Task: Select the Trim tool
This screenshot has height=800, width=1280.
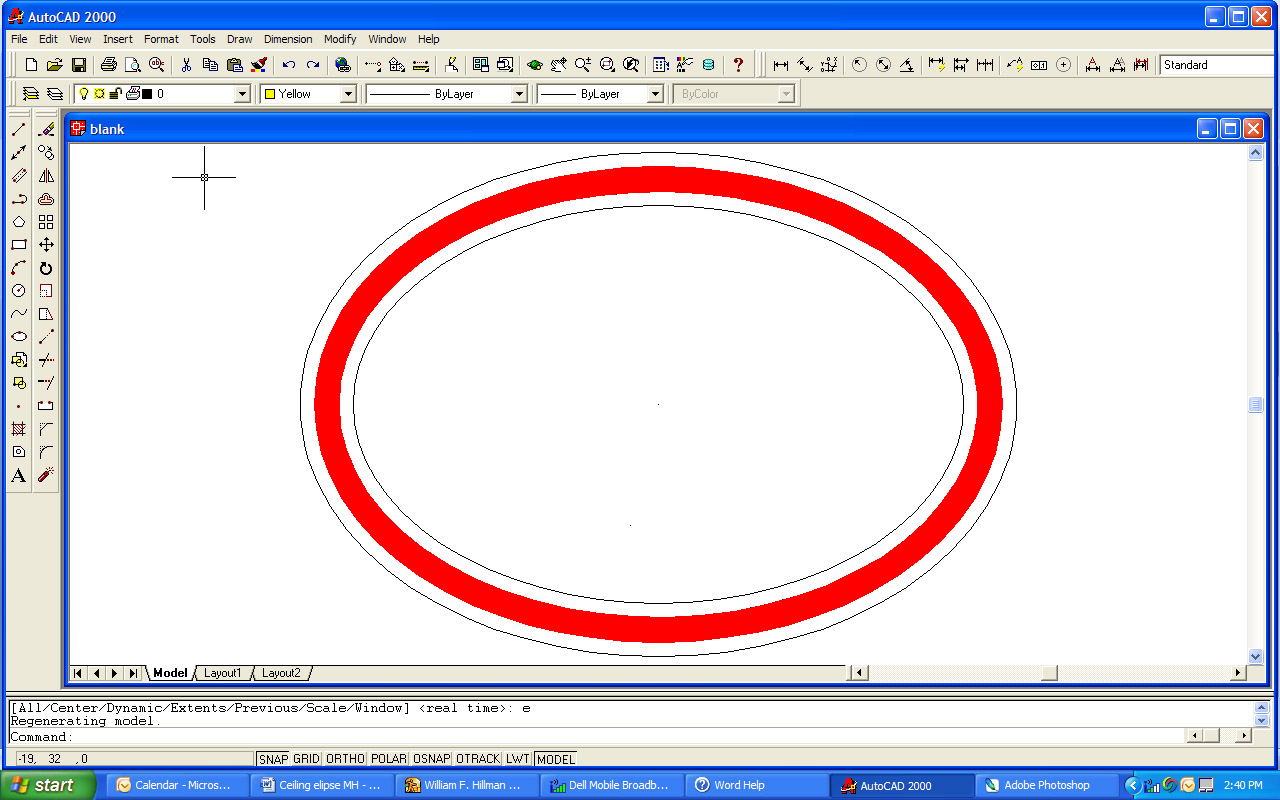Action: click(46, 360)
